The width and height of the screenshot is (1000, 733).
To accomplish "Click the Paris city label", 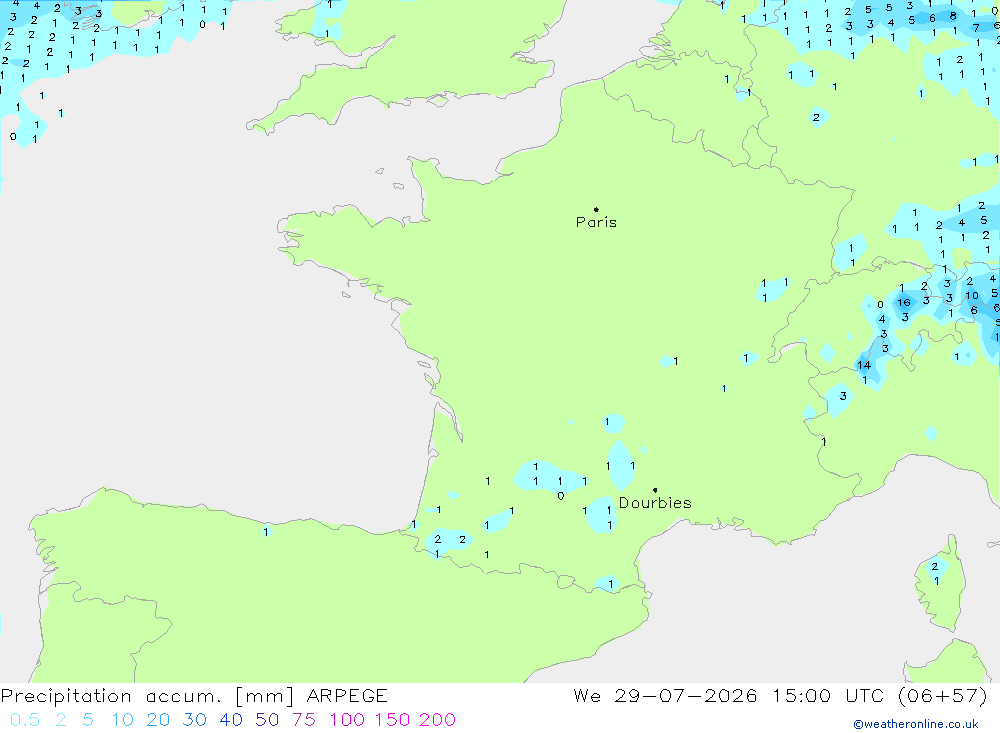I will 596,223.
